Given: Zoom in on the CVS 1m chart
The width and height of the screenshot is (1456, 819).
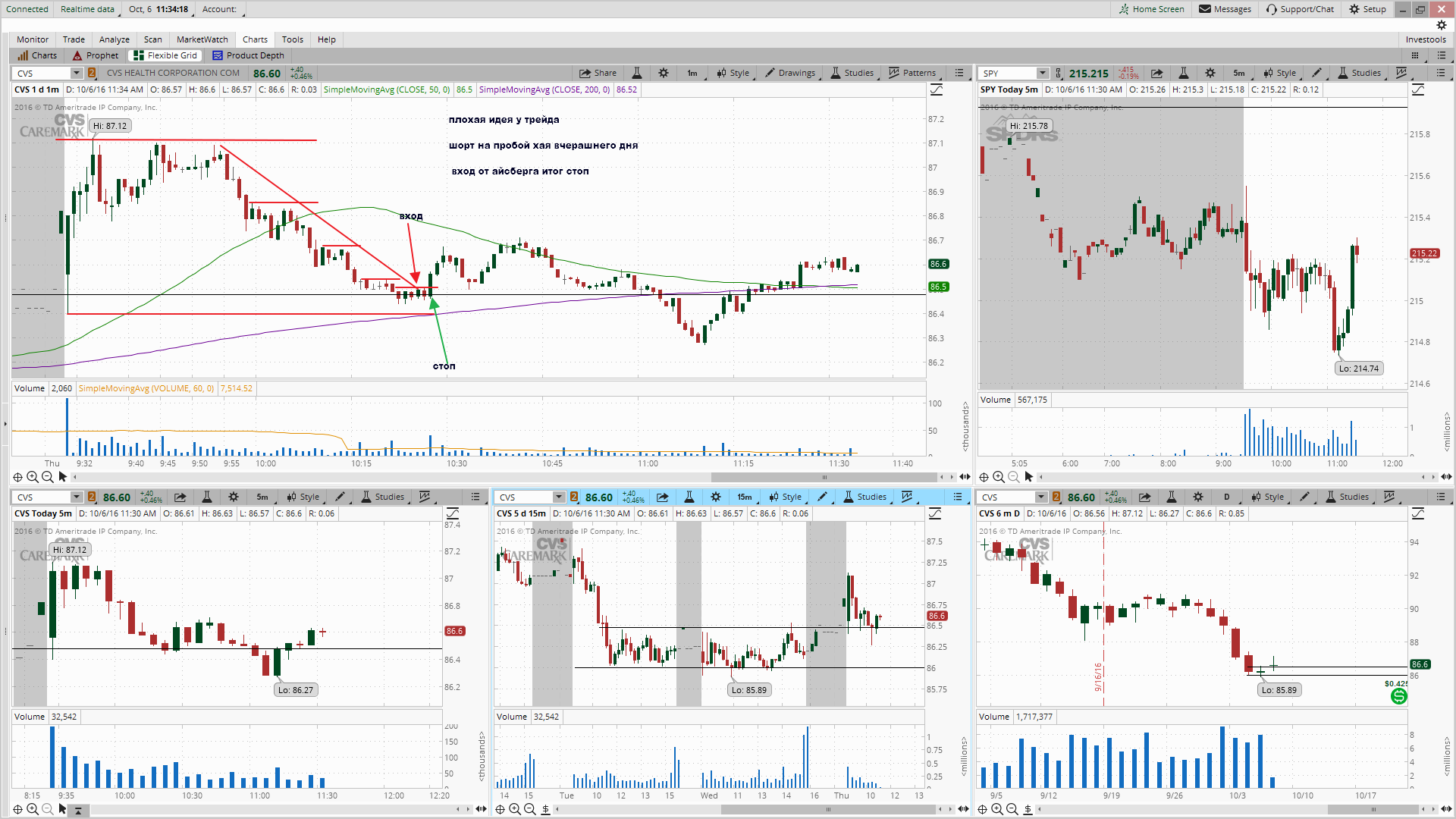Looking at the screenshot, I should [x=33, y=477].
